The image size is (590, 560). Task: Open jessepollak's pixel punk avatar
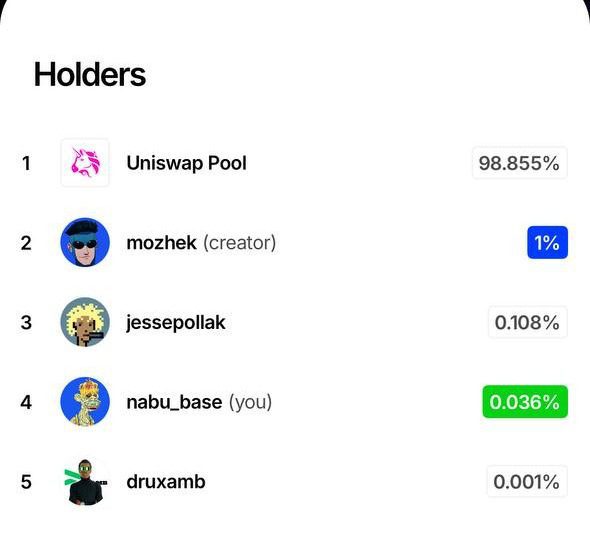[x=85, y=322]
